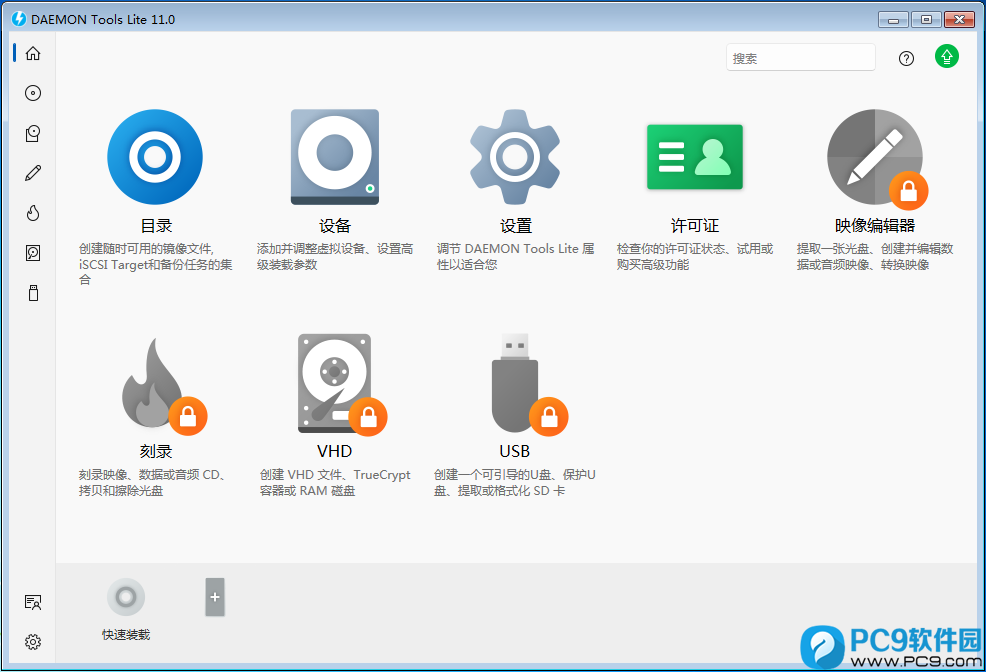This screenshot has height=672, width=986.
Task: Click description 创建一个可引导的U盘
Action: pos(514,482)
